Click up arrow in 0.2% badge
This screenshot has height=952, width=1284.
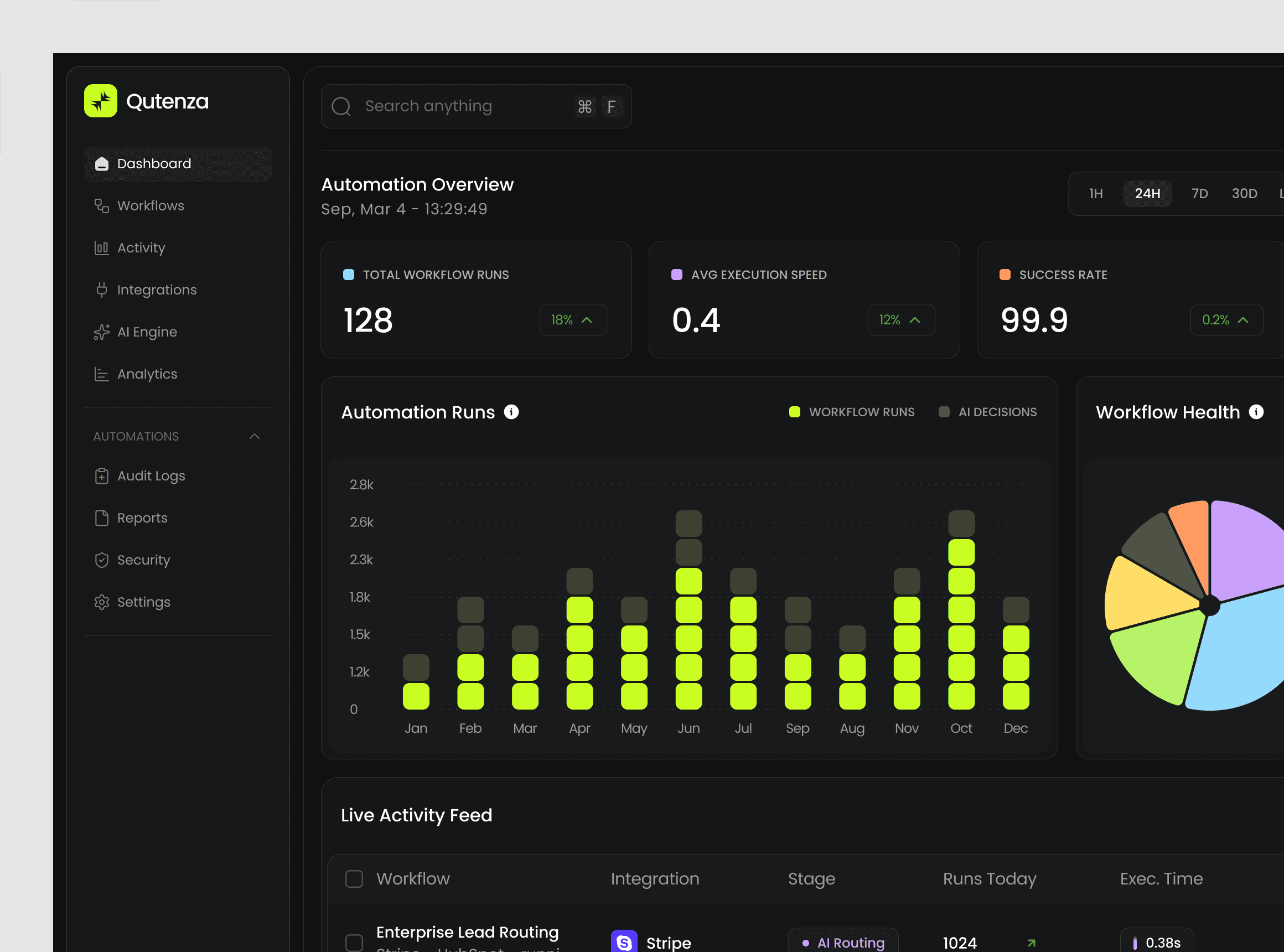1243,320
